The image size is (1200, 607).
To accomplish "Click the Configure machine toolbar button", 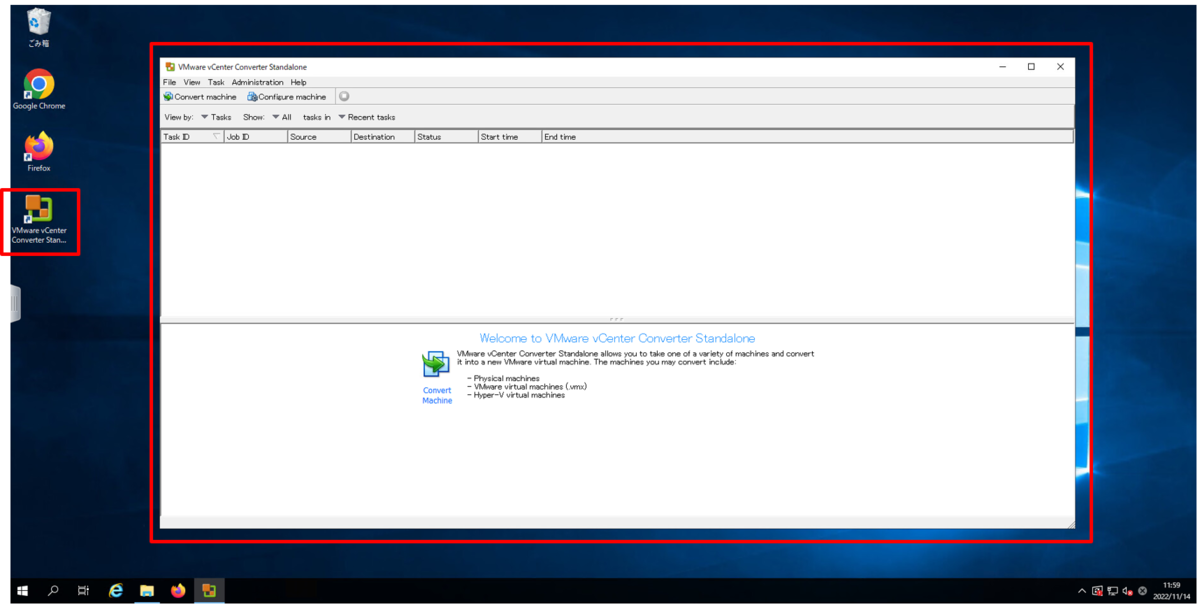I will coord(287,97).
